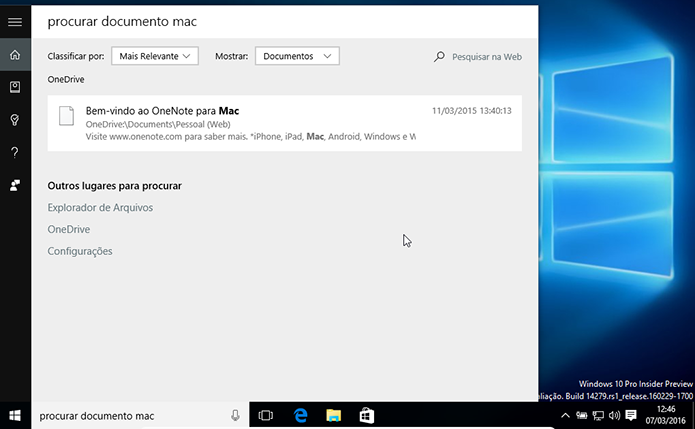Open the taskbar clock showing 12:46

pyautogui.click(x=666, y=415)
